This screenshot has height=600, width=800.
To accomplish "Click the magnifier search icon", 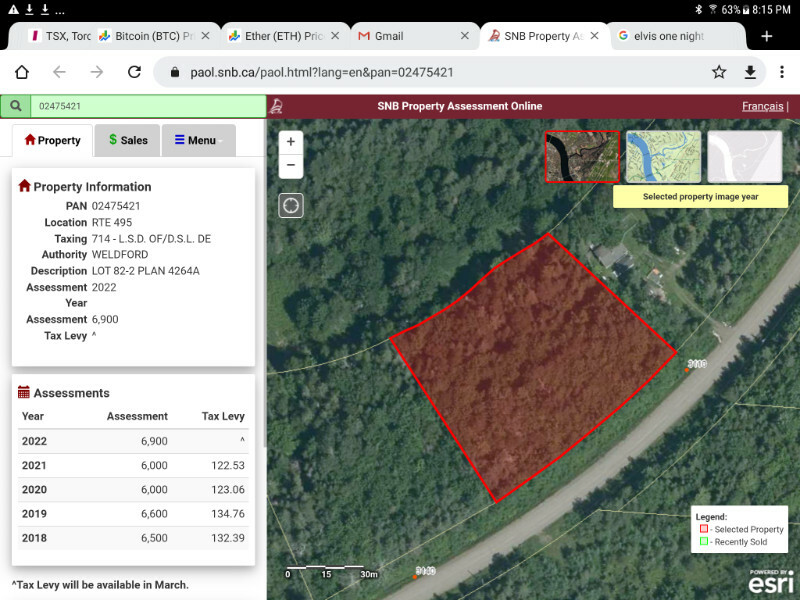I will point(16,106).
